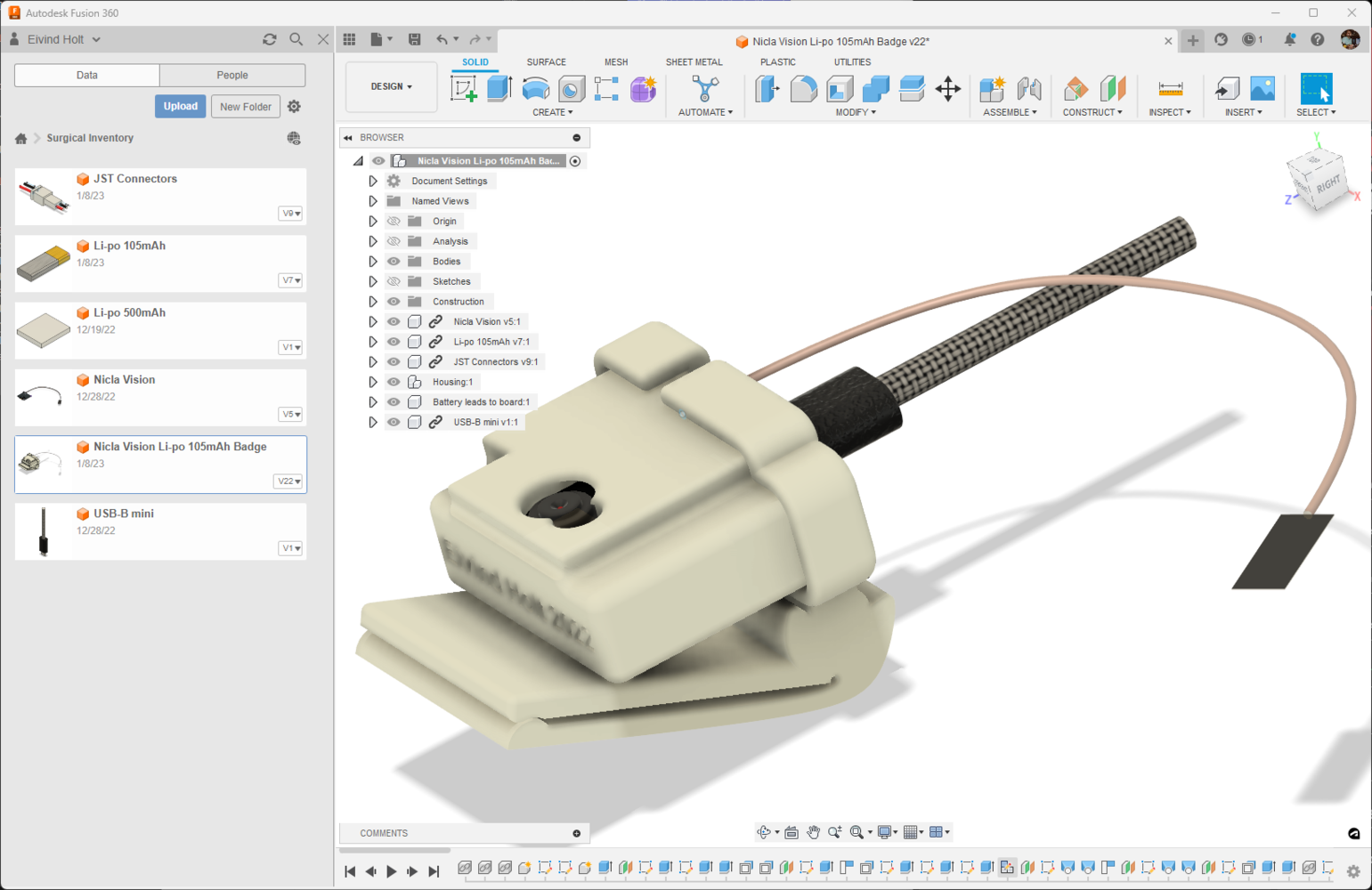Switch to the People tab

pos(232,76)
